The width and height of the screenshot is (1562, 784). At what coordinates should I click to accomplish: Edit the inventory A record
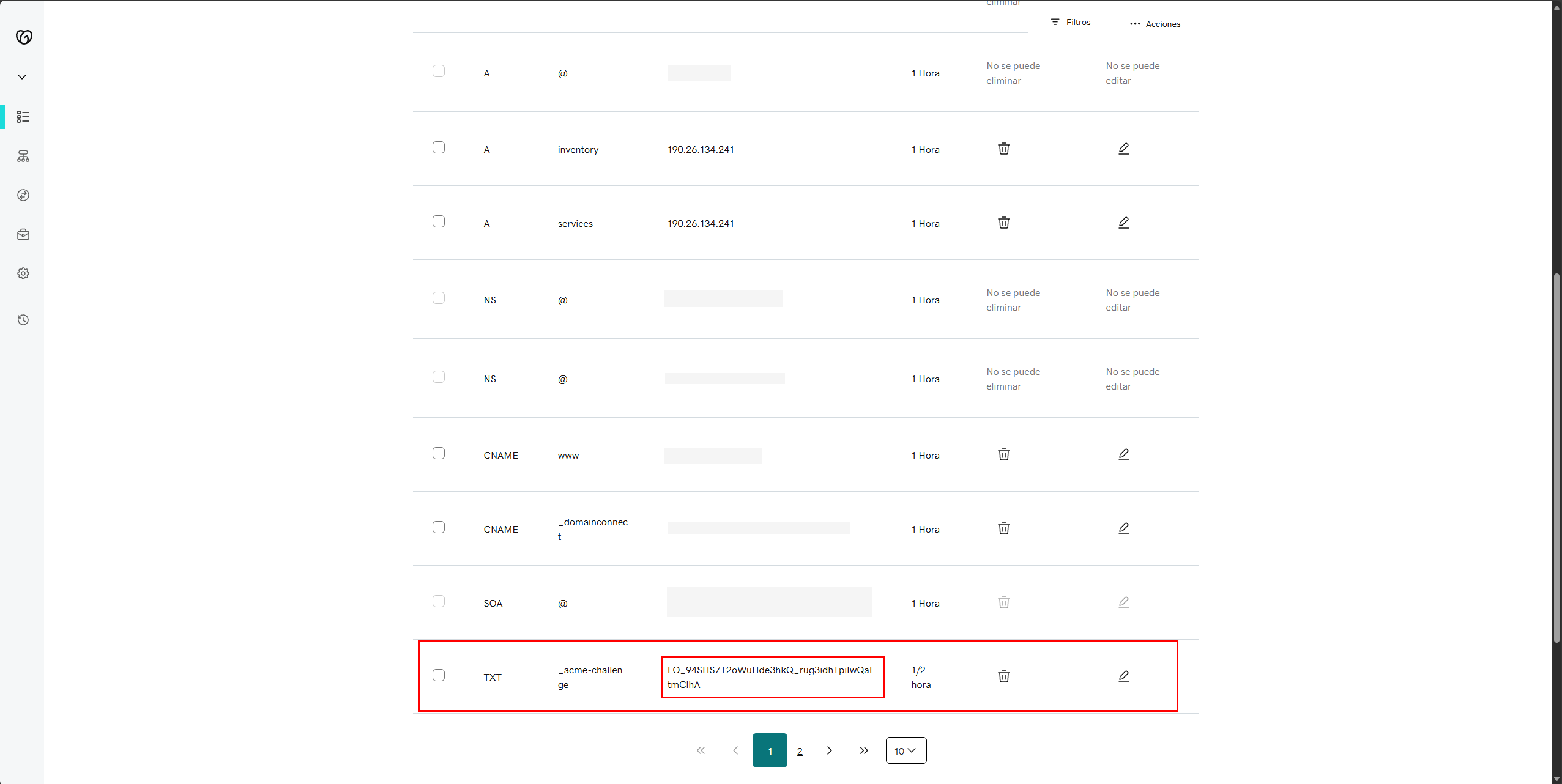(1124, 149)
